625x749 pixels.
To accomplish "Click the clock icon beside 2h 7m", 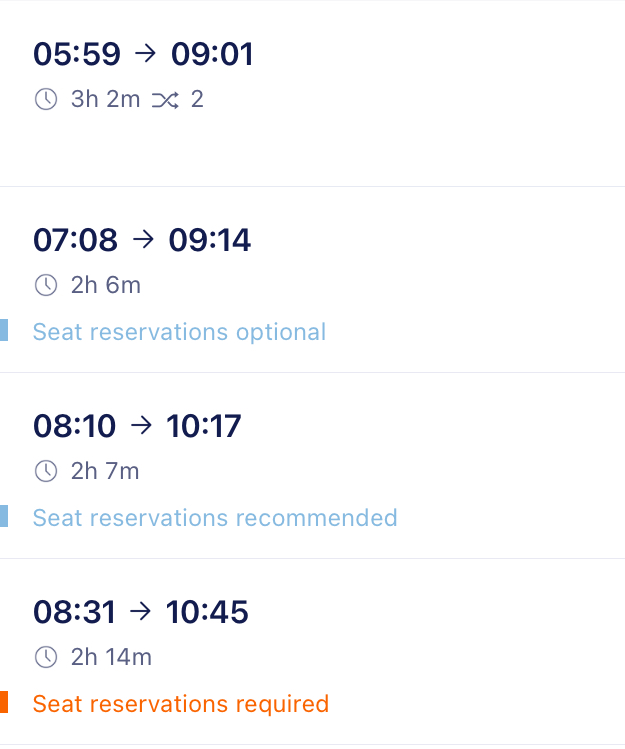I will pyautogui.click(x=46, y=471).
